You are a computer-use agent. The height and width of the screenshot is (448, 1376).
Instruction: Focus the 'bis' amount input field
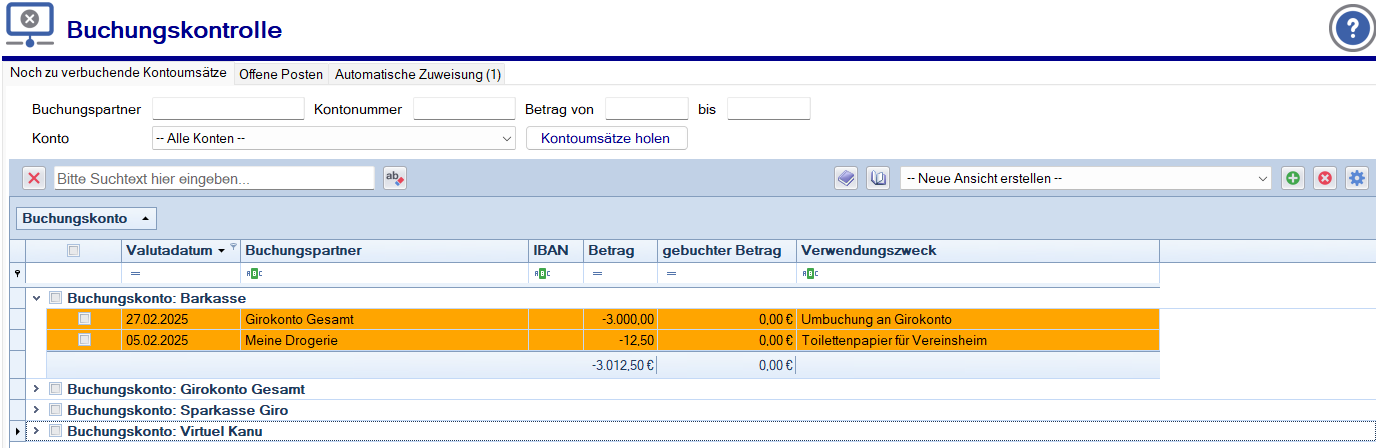tap(769, 109)
